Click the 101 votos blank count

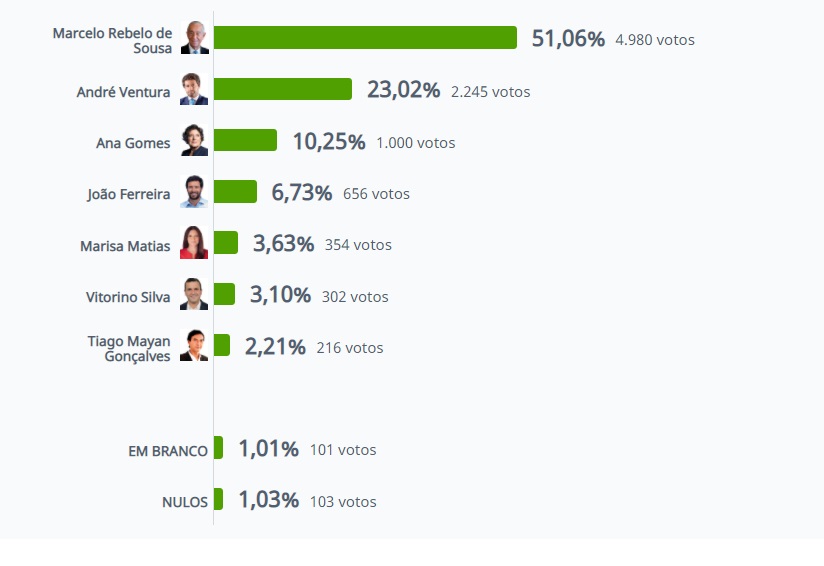click(343, 450)
